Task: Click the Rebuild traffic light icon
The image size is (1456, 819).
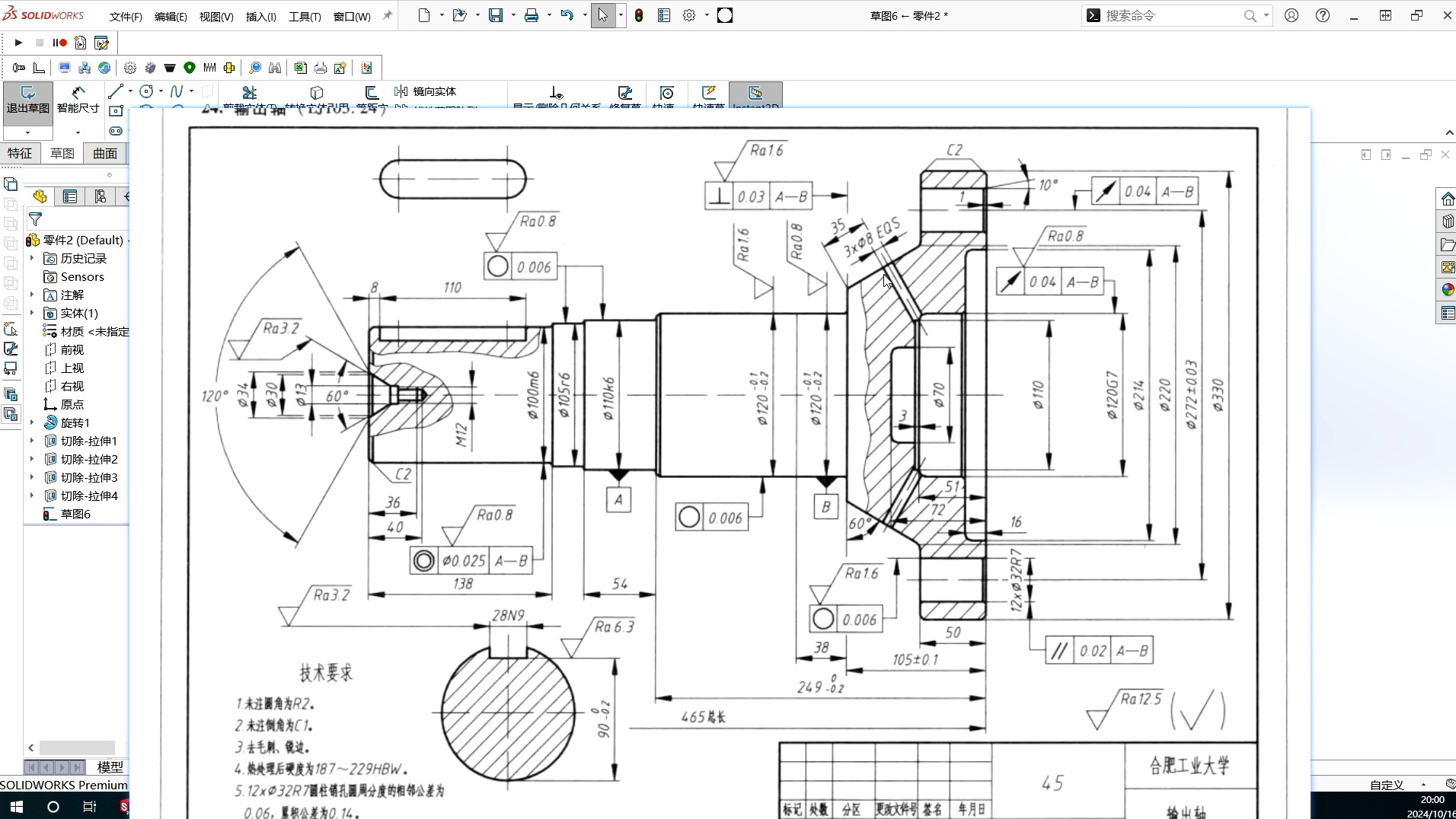Action: tap(639, 15)
